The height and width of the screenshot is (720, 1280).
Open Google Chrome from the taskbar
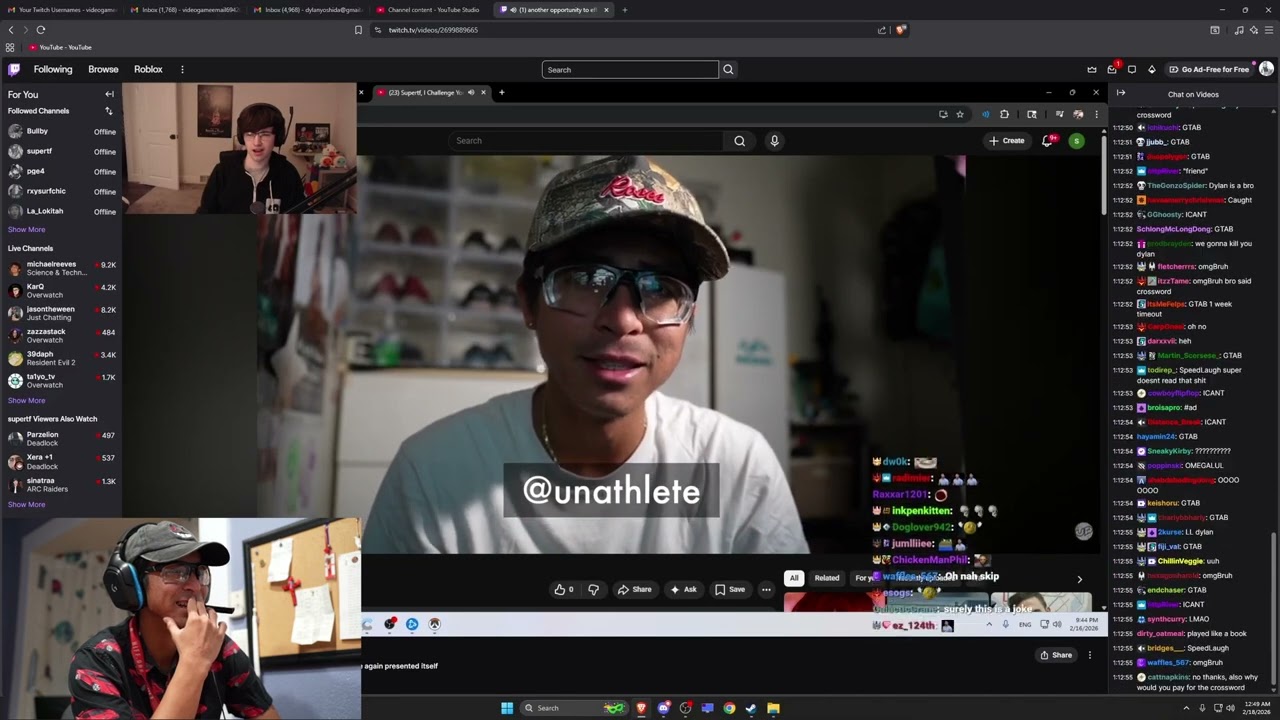729,708
